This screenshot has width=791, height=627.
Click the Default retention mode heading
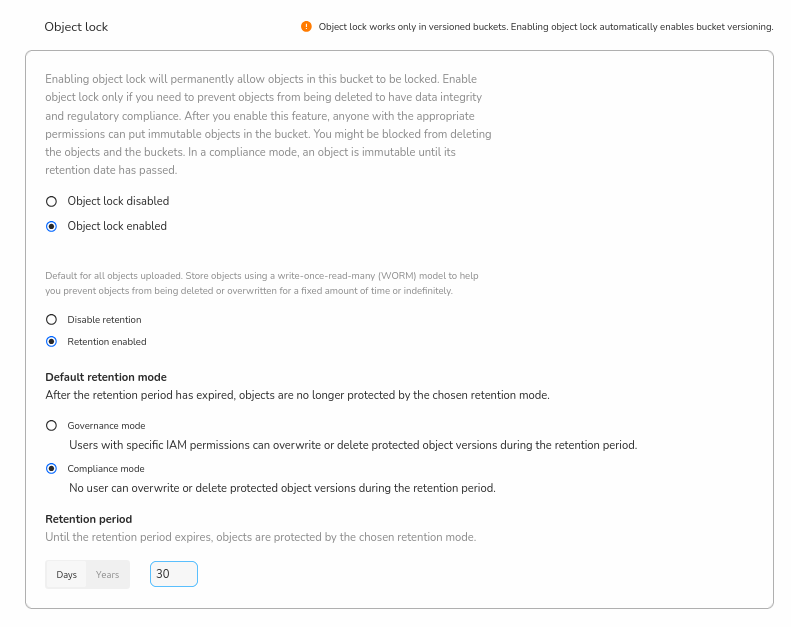(x=106, y=377)
